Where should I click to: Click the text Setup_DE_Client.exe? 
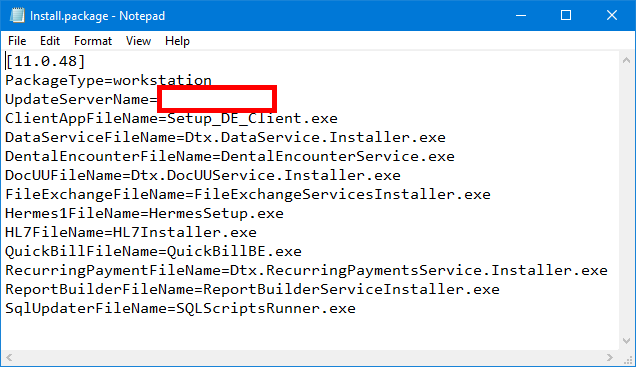tap(252, 118)
